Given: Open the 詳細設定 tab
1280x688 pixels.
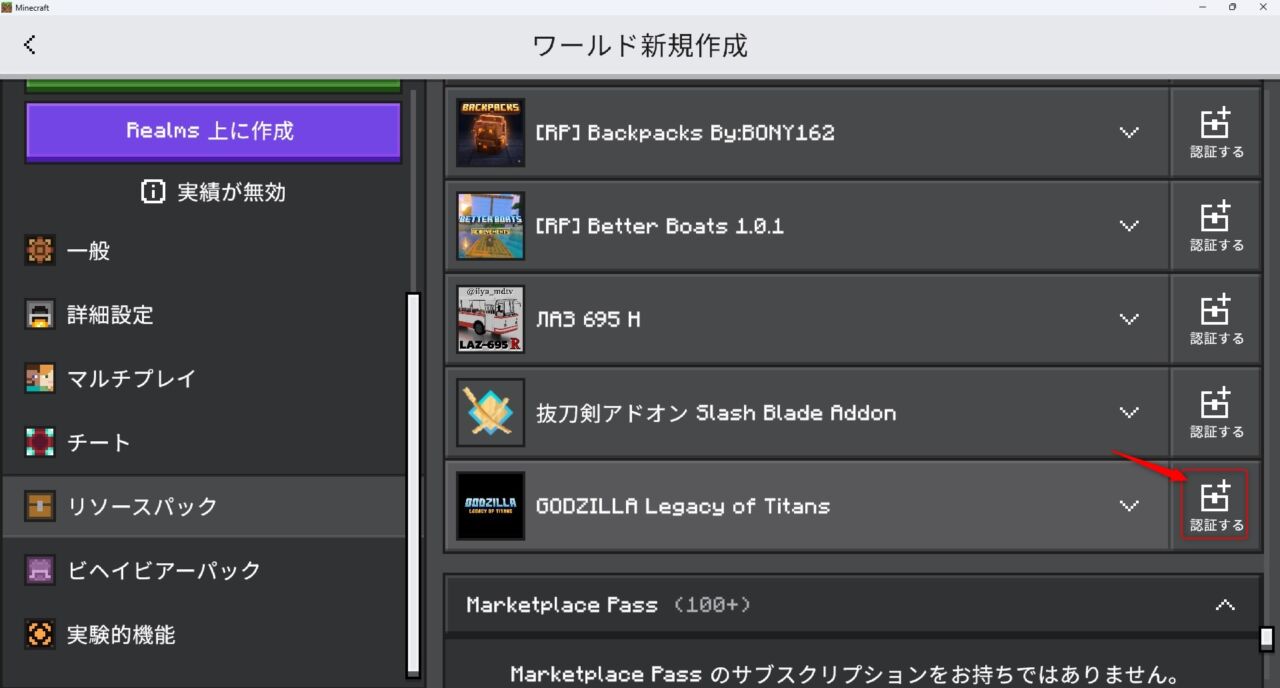Looking at the screenshot, I should point(203,315).
